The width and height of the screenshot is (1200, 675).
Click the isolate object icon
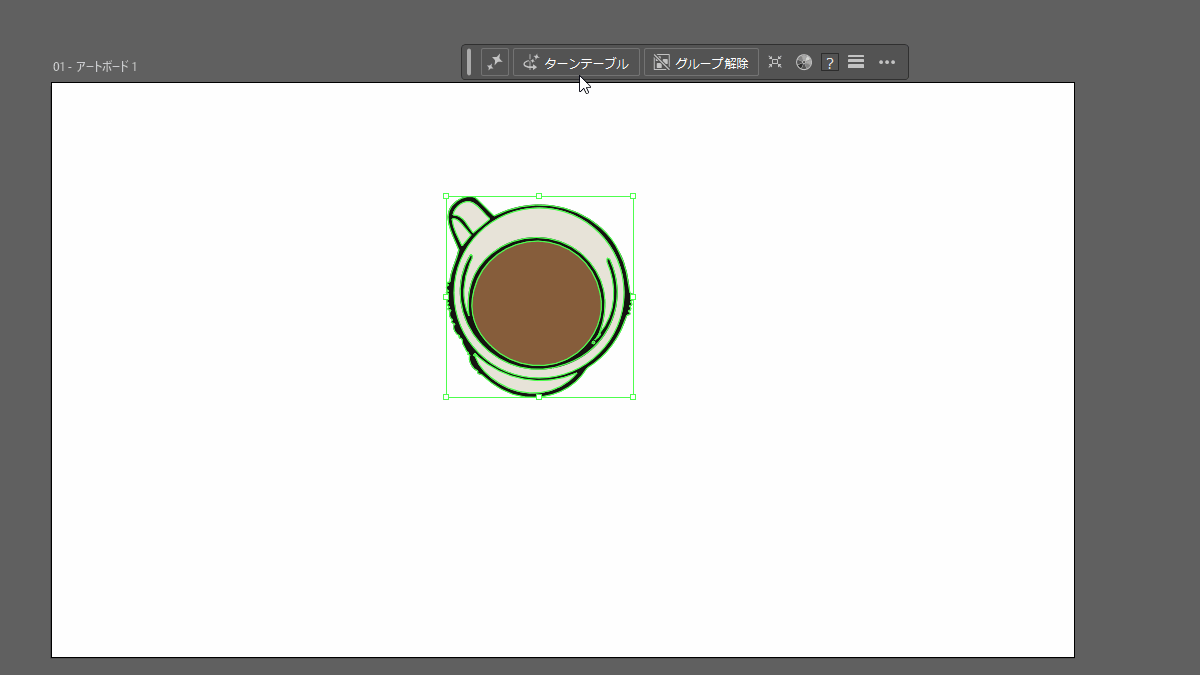tap(775, 62)
